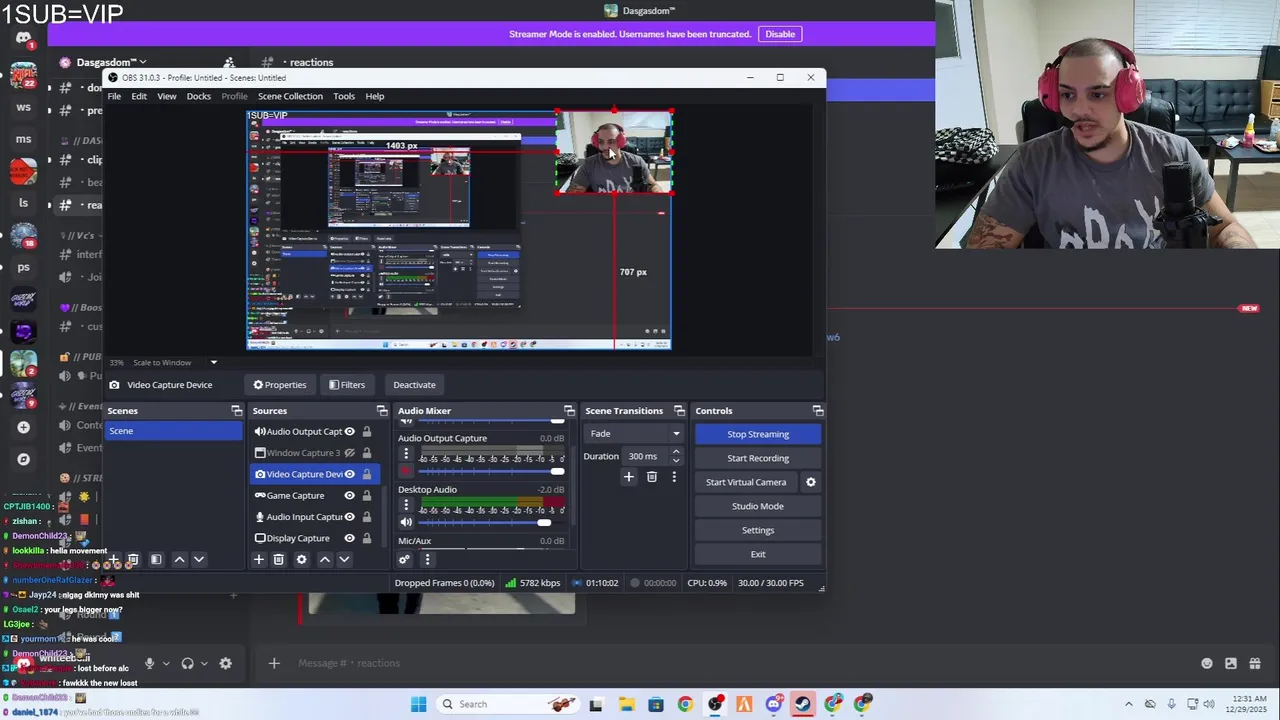Open the View menu in OBS

167,96
